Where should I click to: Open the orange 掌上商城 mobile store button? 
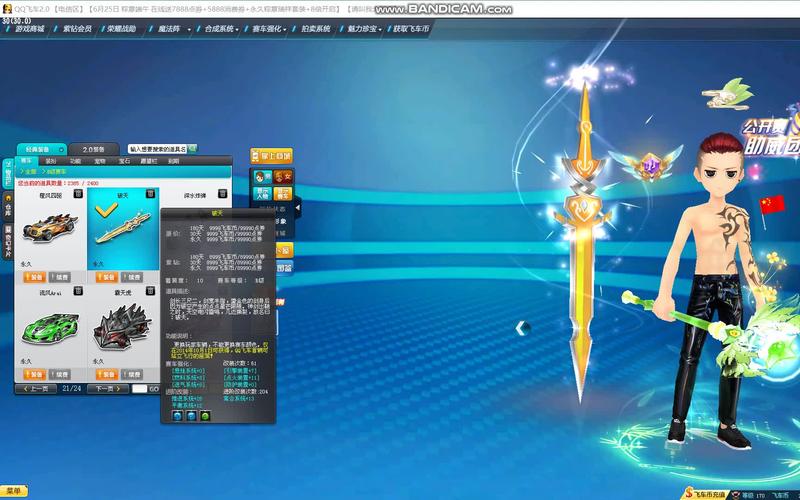point(271,156)
